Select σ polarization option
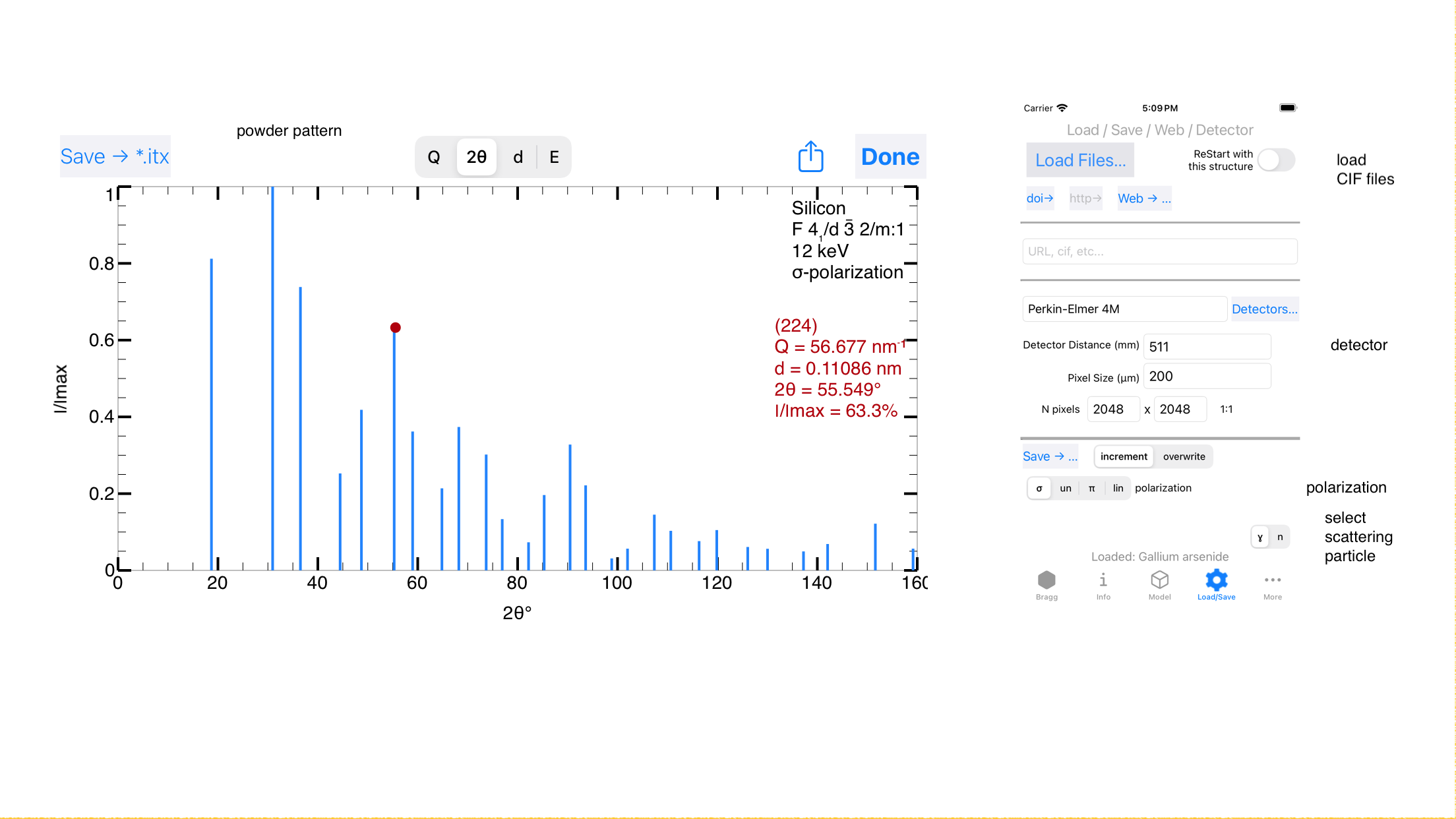Image resolution: width=1456 pixels, height=819 pixels. (1039, 488)
